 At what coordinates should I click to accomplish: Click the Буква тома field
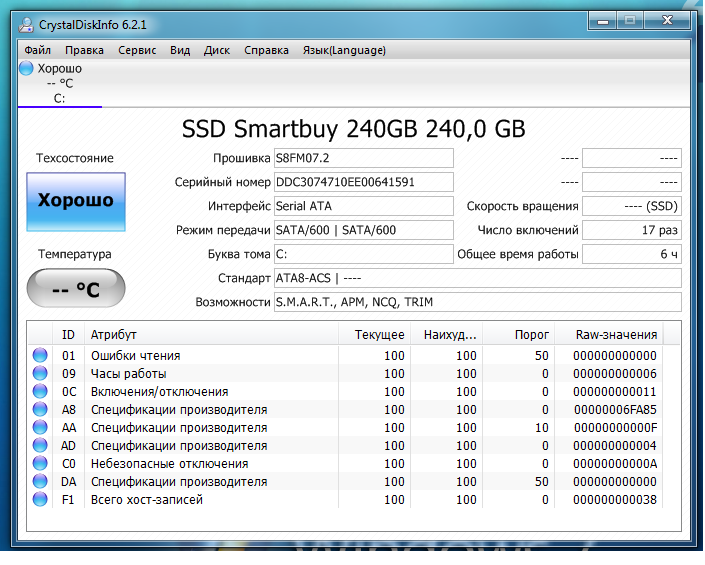(364, 254)
